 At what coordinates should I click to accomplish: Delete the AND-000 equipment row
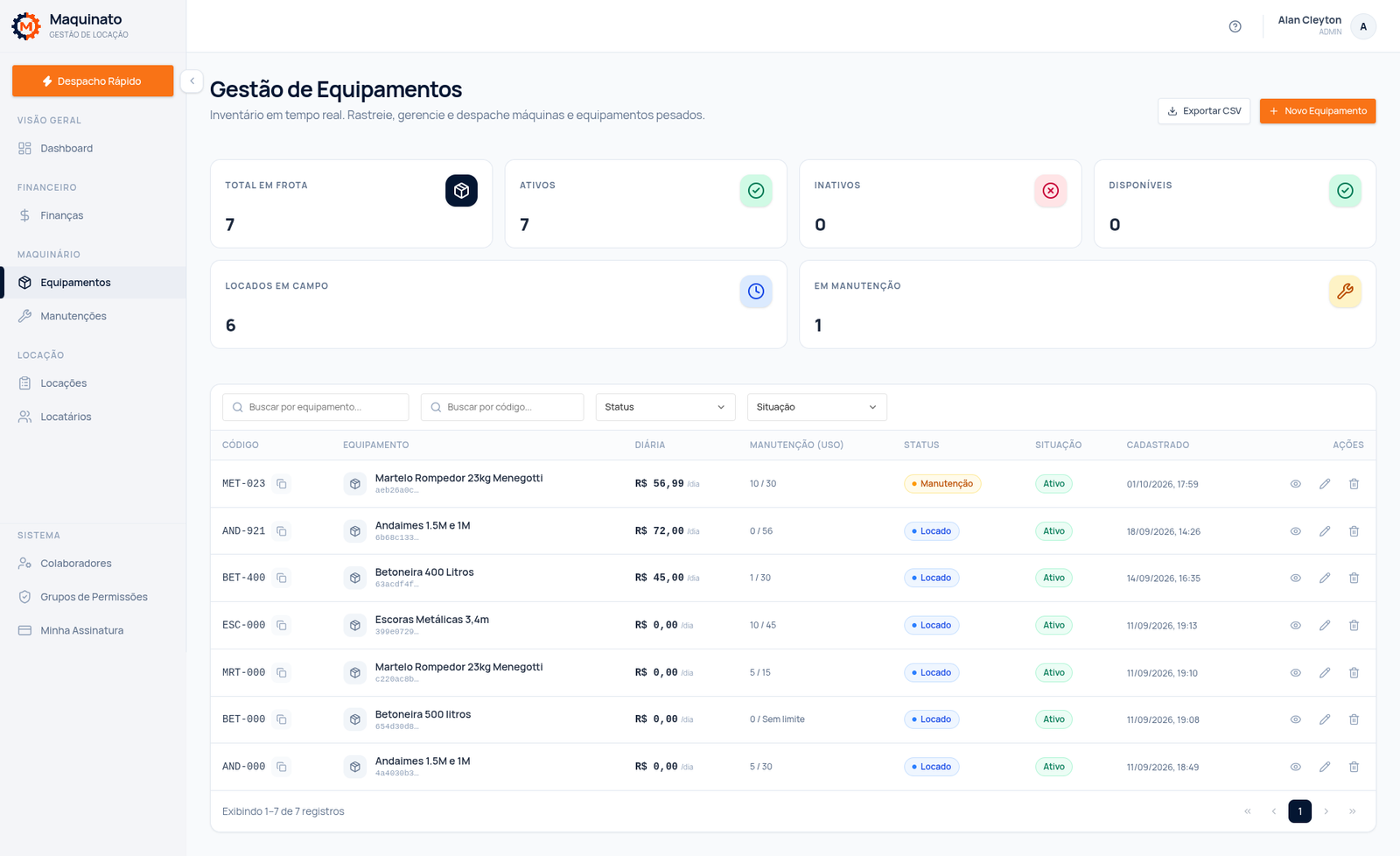(1354, 767)
